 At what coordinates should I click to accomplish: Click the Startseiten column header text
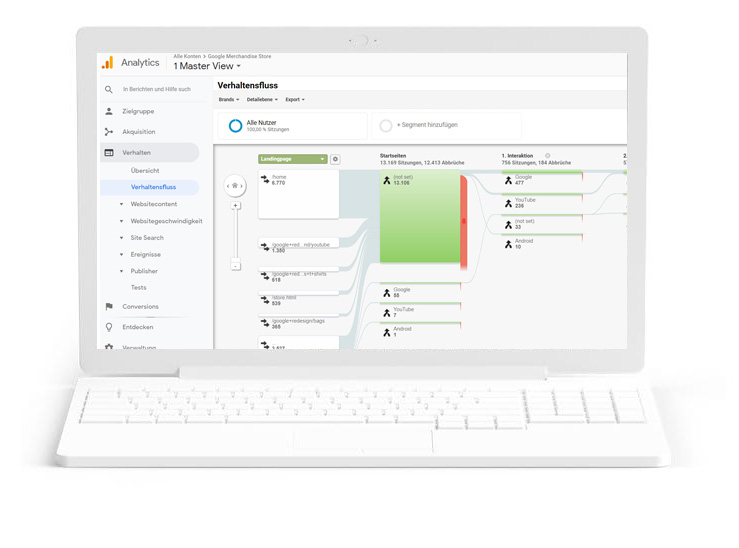click(x=393, y=155)
